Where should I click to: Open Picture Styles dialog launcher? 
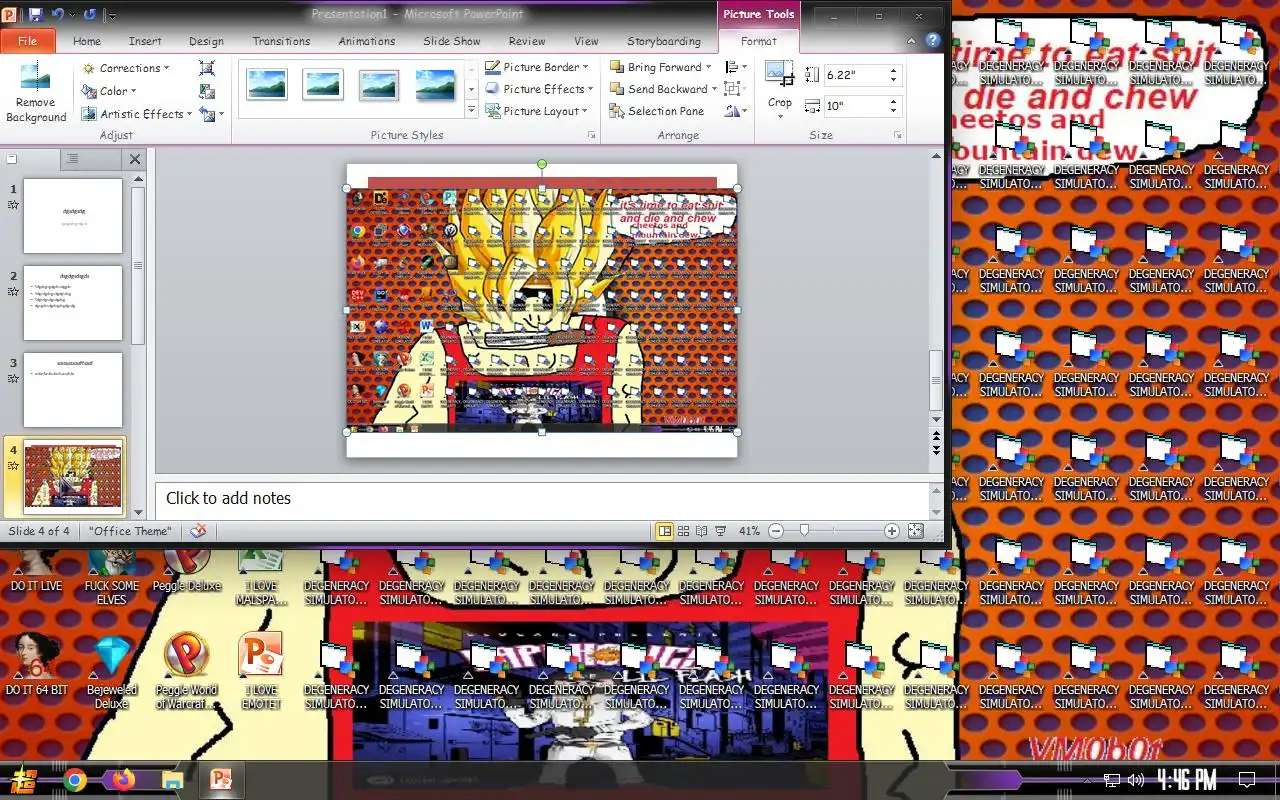pos(592,135)
